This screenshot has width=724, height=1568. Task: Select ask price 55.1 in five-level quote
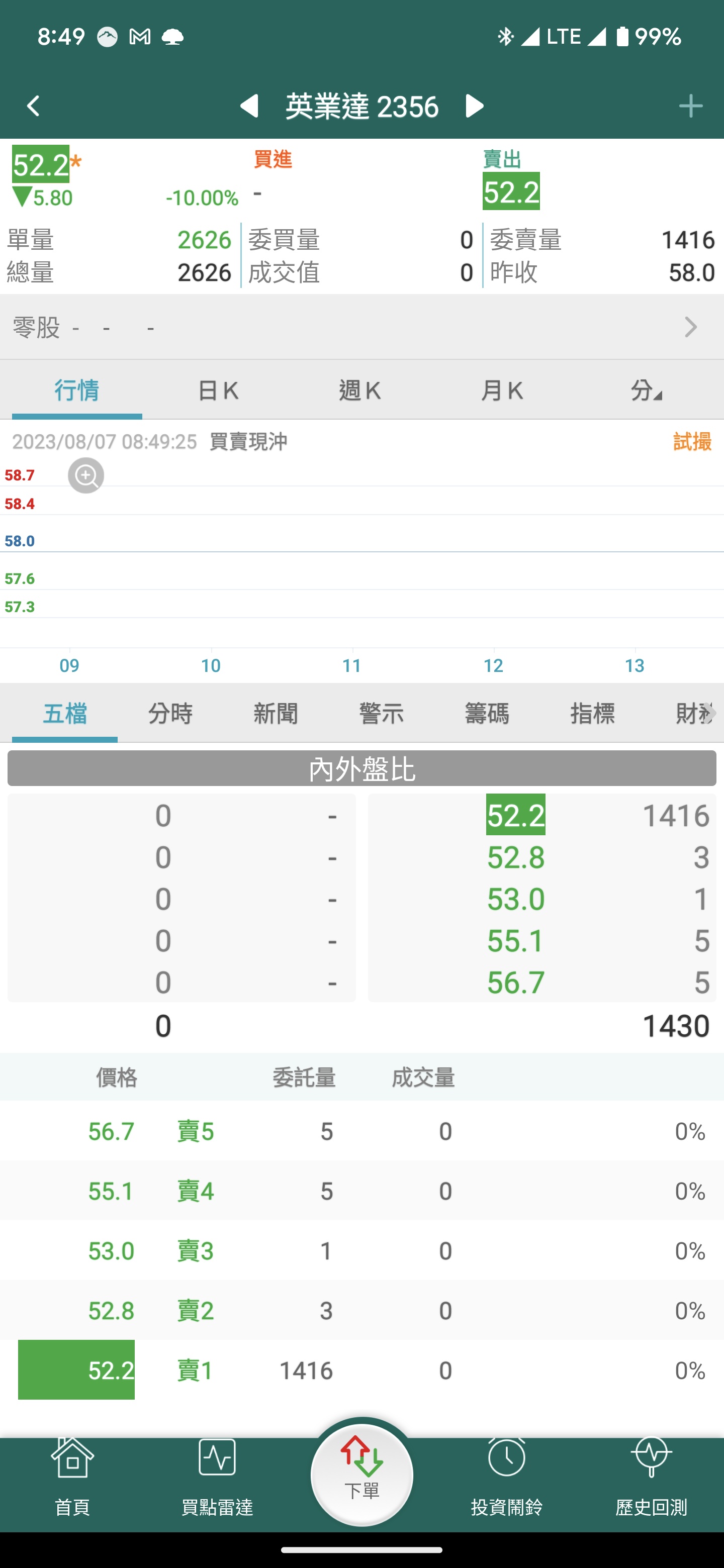[x=516, y=940]
